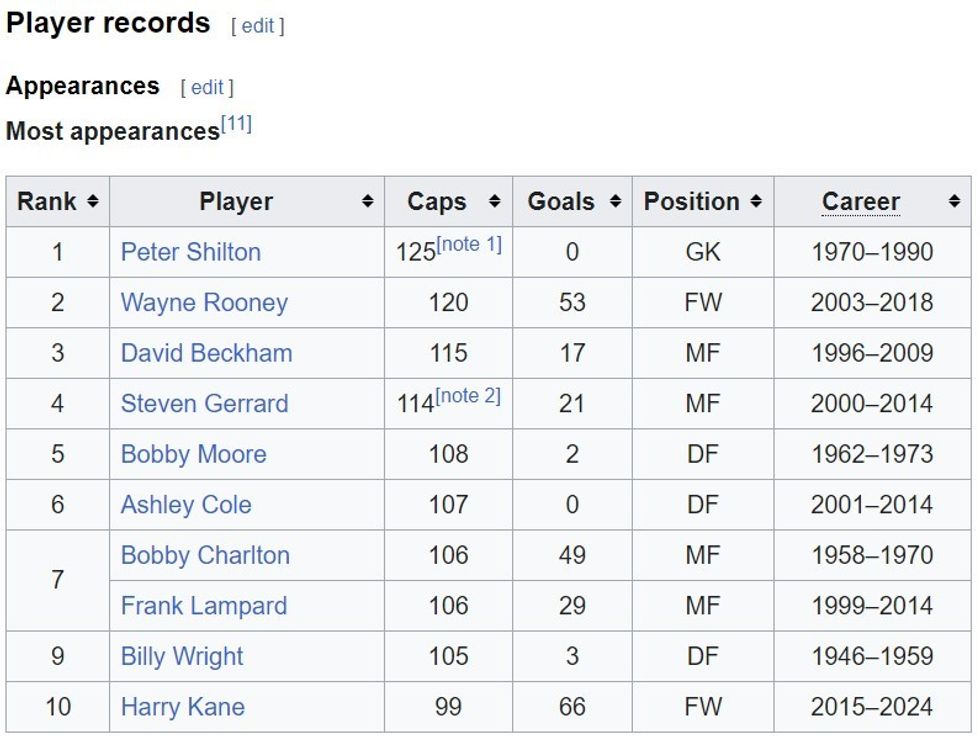
Task: Sort table by Caps column arrows
Action: click(x=494, y=202)
